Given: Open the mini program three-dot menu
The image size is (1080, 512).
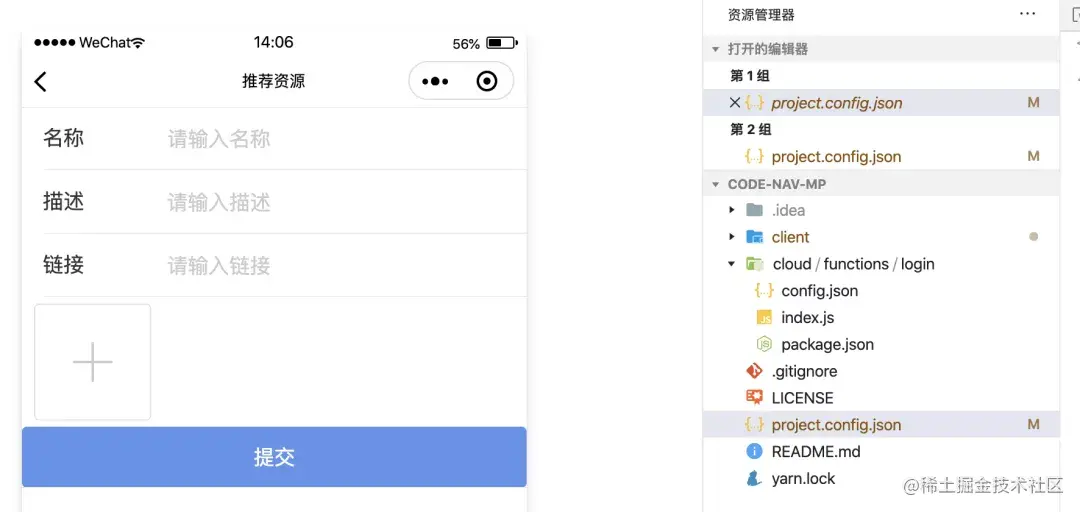Looking at the screenshot, I should click(x=435, y=82).
